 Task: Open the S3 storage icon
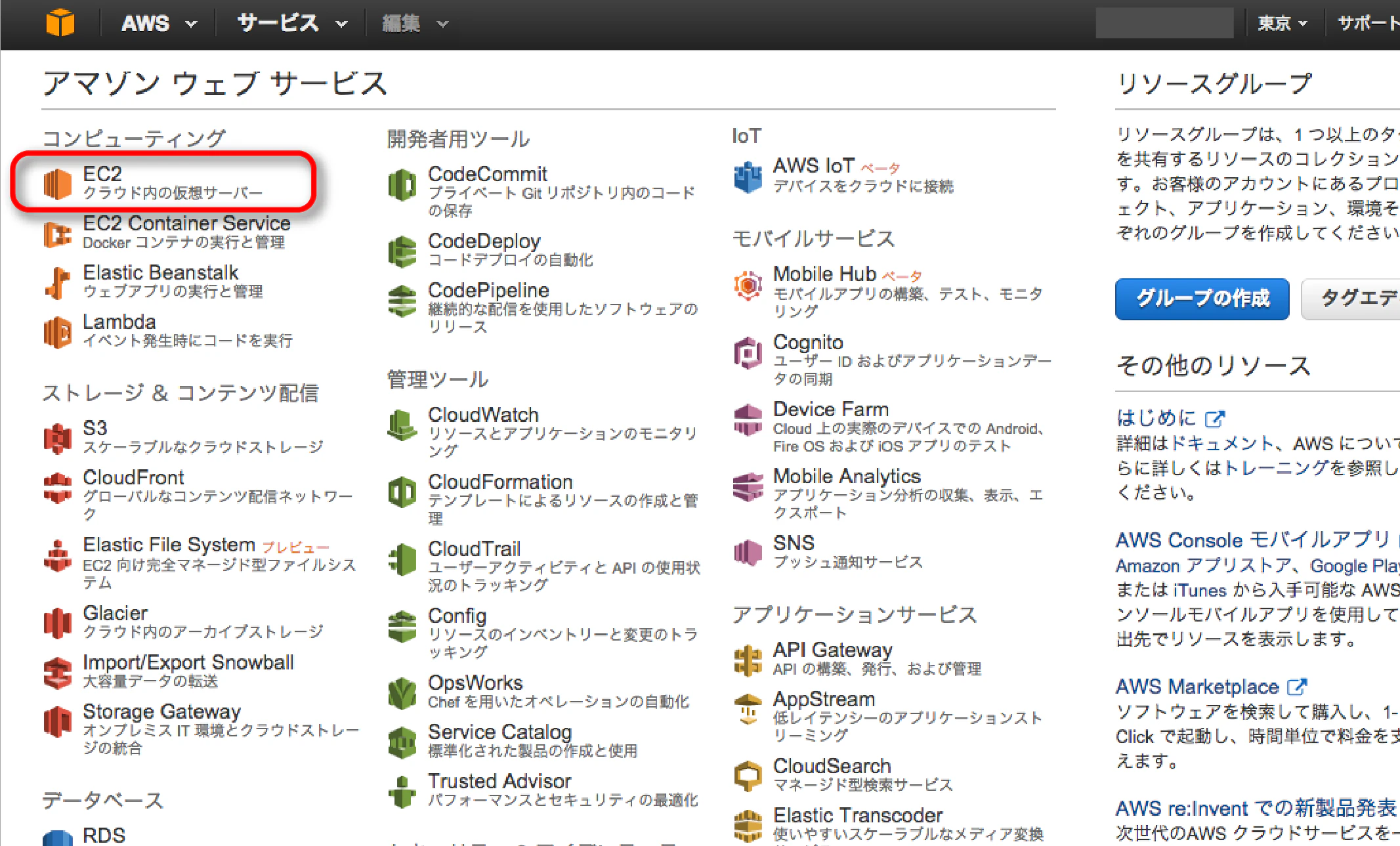pos(57,438)
